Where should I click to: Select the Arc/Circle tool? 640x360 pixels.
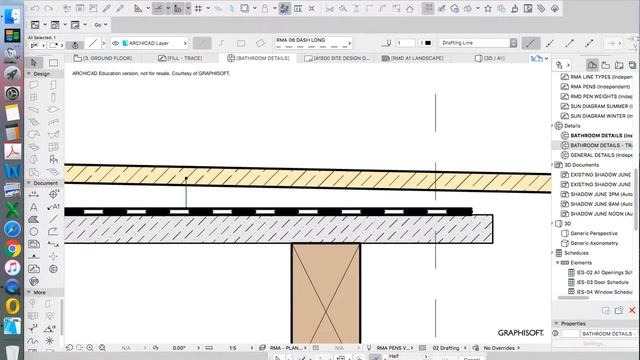coord(34,232)
